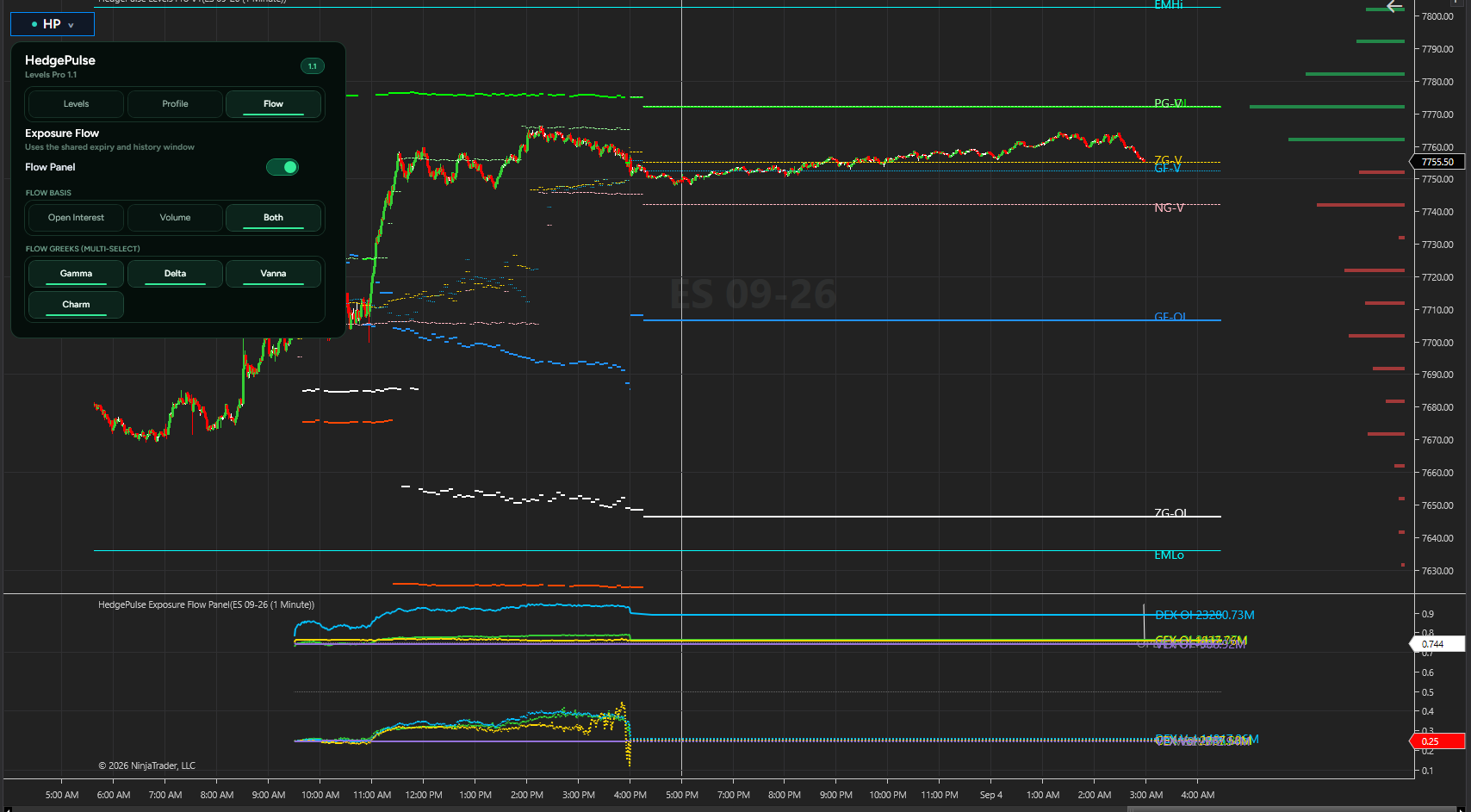
Task: Click the NG-V level label
Action: coord(1169,208)
